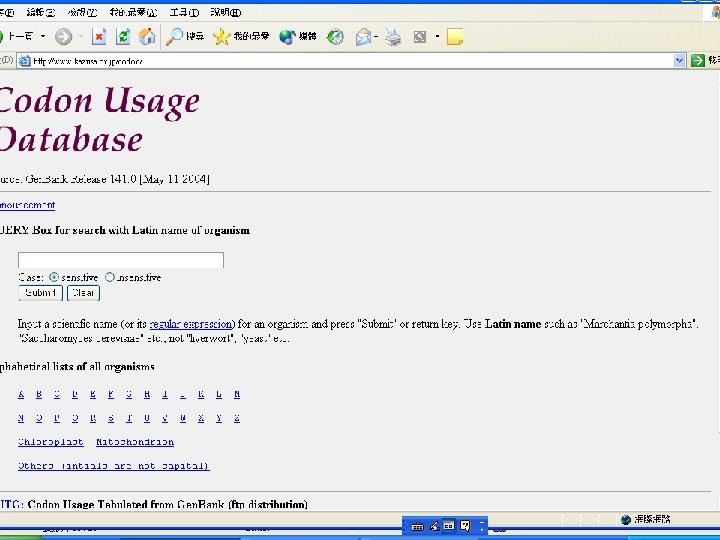Expand the address bar URL dropdown
This screenshot has height=540, width=720.
pyautogui.click(x=679, y=60)
